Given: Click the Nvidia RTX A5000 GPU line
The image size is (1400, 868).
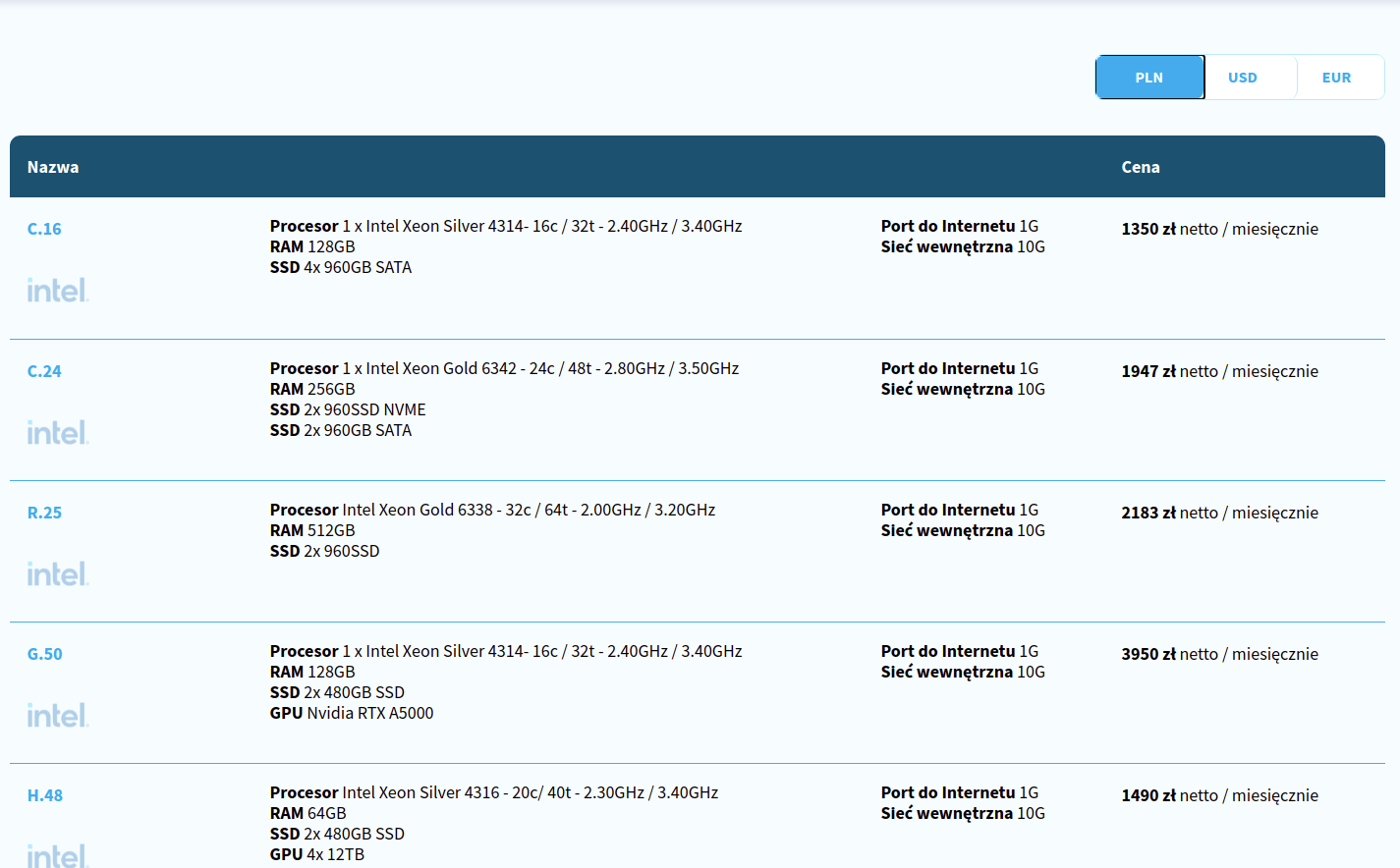Looking at the screenshot, I should pos(352,713).
